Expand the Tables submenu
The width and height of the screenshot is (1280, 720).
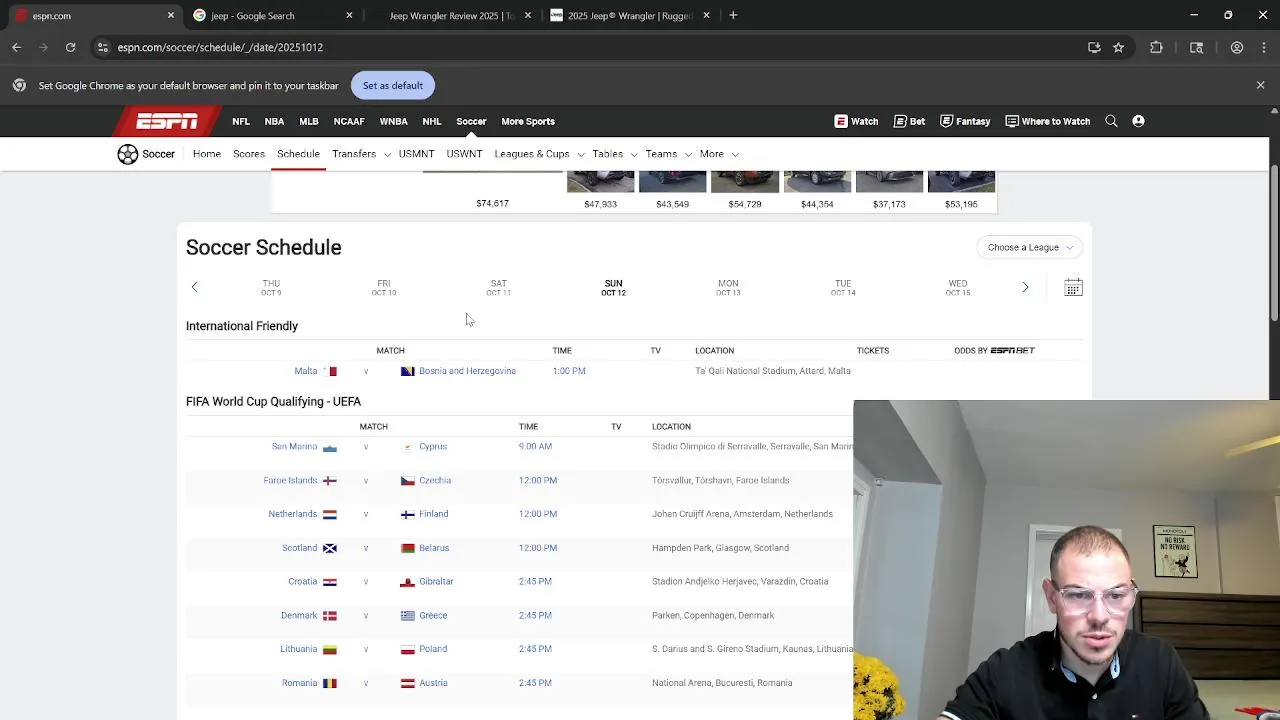[x=633, y=154]
